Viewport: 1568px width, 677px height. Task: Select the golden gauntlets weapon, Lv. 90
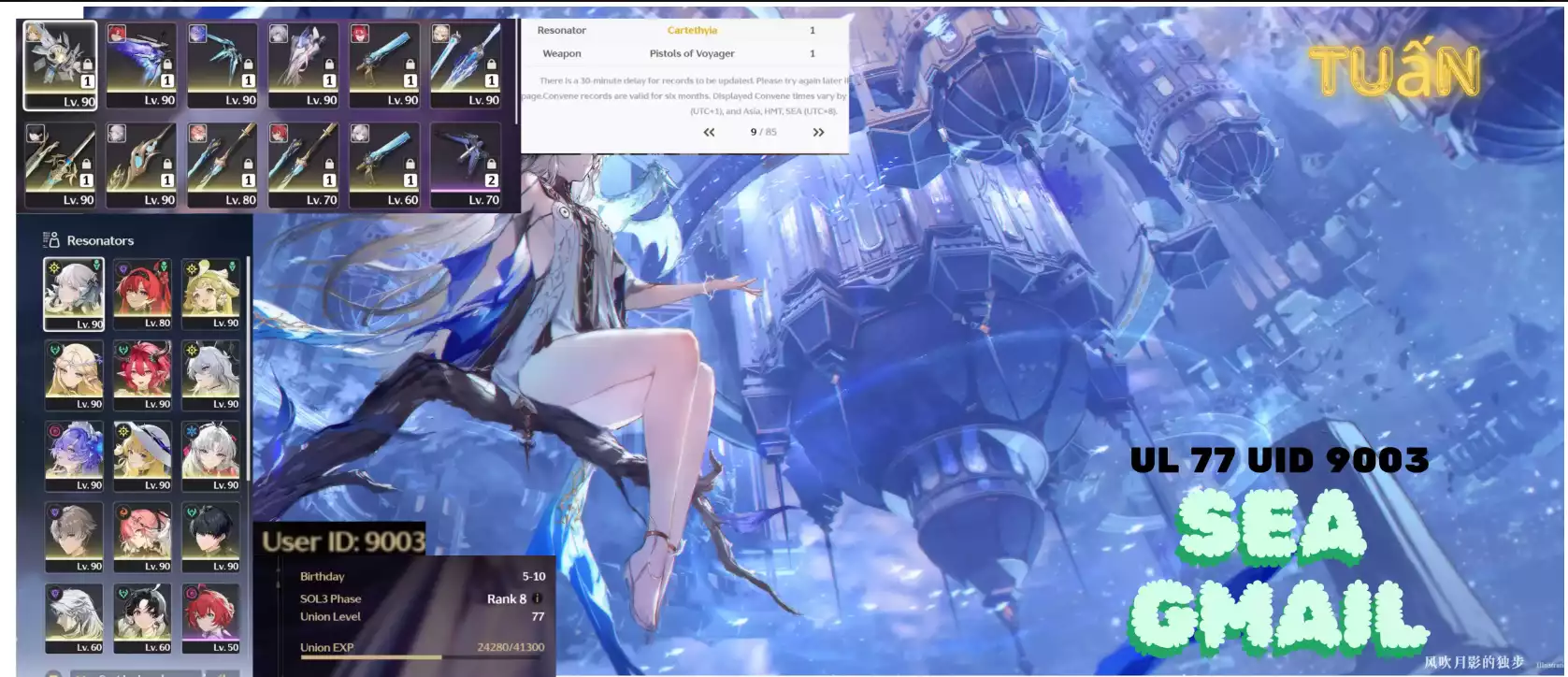[x=141, y=166]
